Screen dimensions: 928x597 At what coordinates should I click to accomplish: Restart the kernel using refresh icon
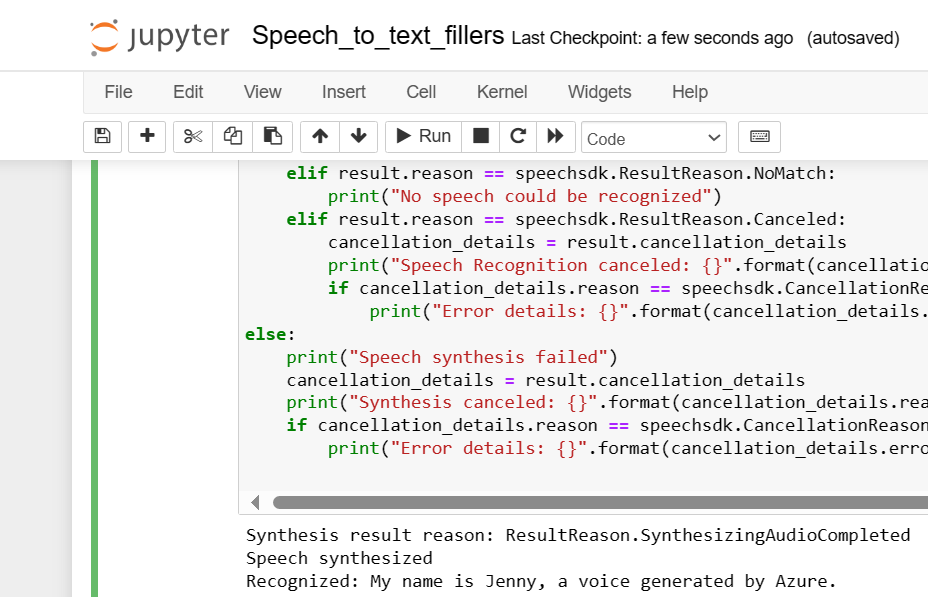518,137
